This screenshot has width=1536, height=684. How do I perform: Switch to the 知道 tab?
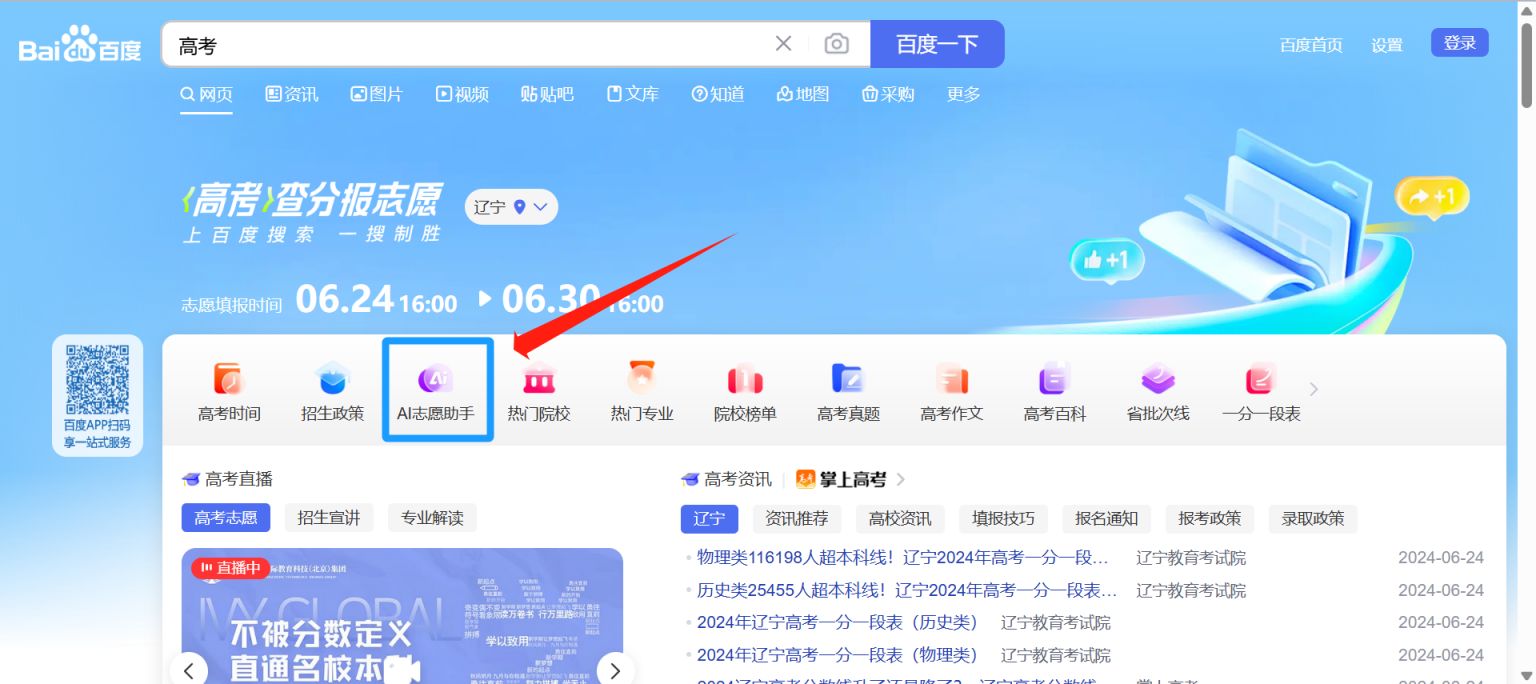718,94
